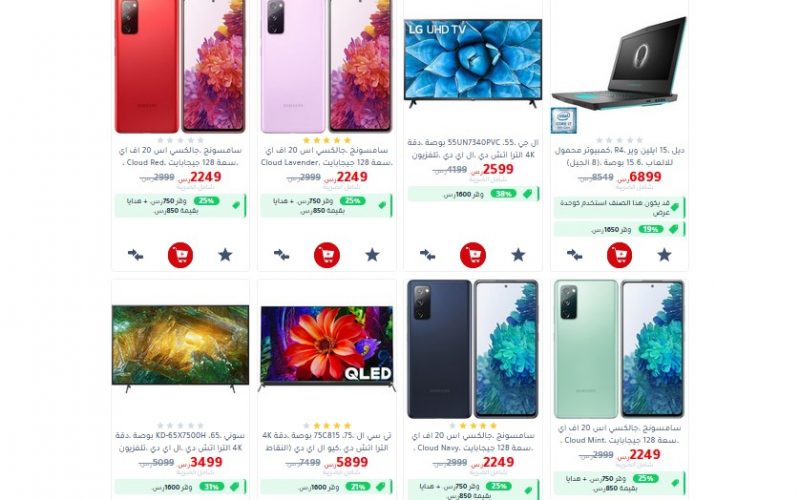800x500 pixels.
Task: Add Galaxy S20 FE Cloud Red to cart
Action: [181, 255]
